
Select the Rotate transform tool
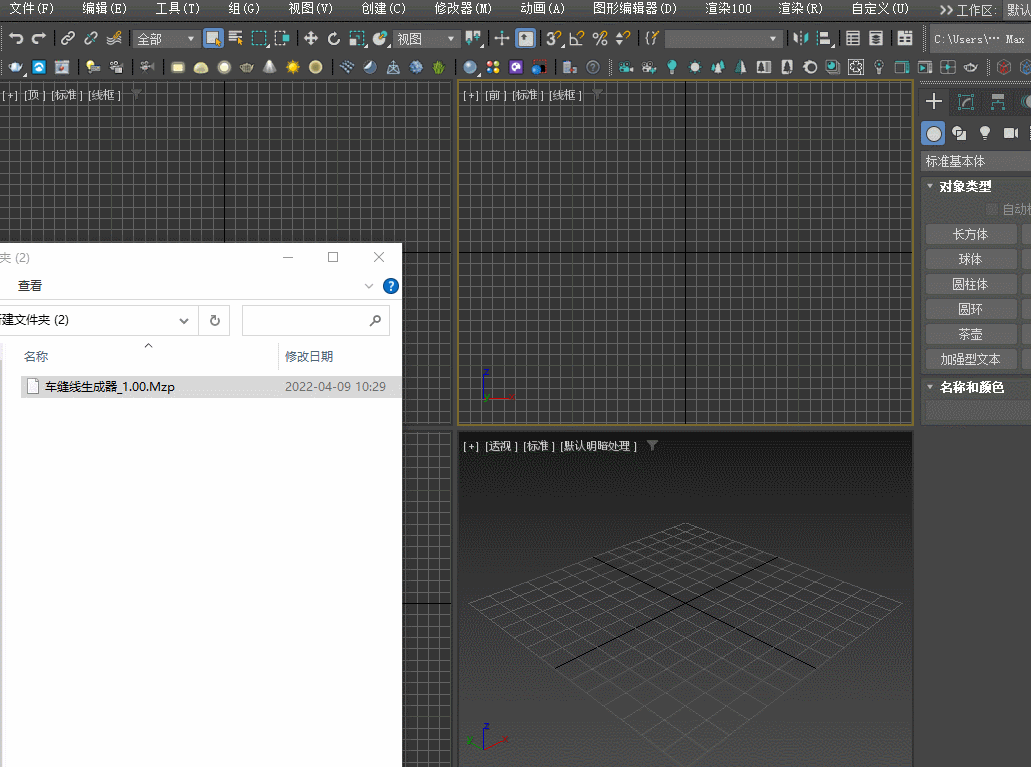(x=334, y=39)
